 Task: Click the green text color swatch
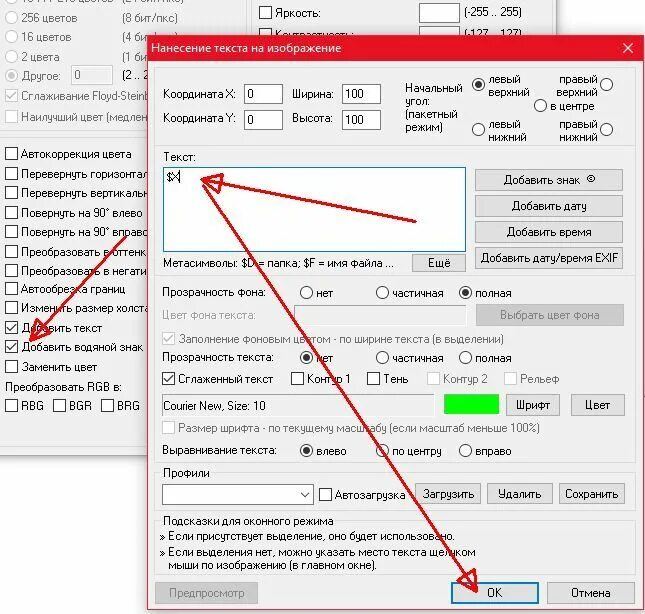(x=471, y=404)
